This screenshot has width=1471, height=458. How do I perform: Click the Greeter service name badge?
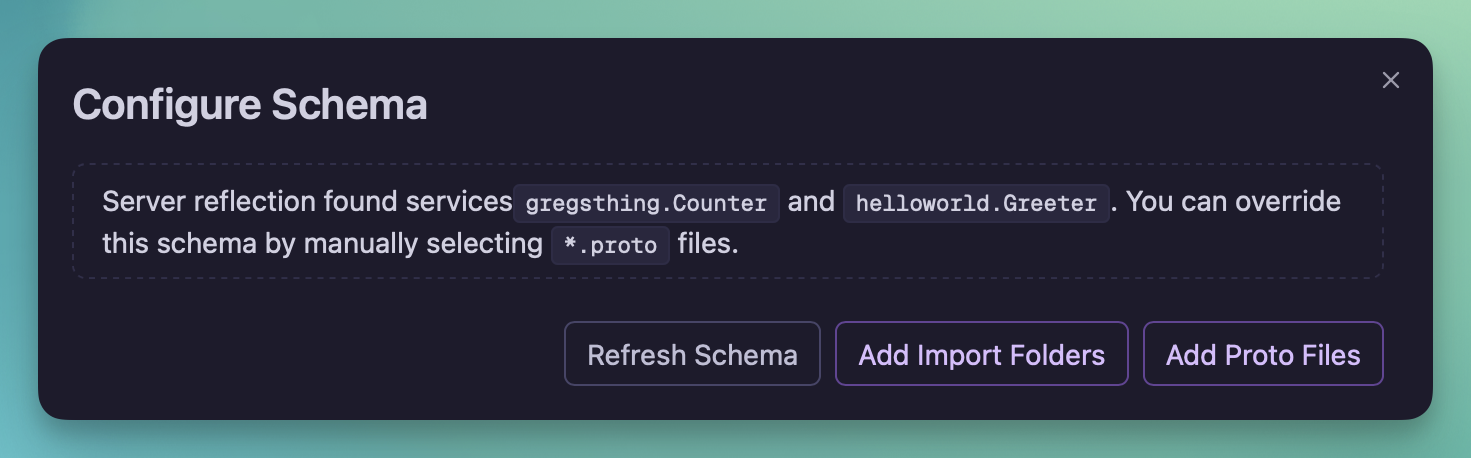click(976, 203)
